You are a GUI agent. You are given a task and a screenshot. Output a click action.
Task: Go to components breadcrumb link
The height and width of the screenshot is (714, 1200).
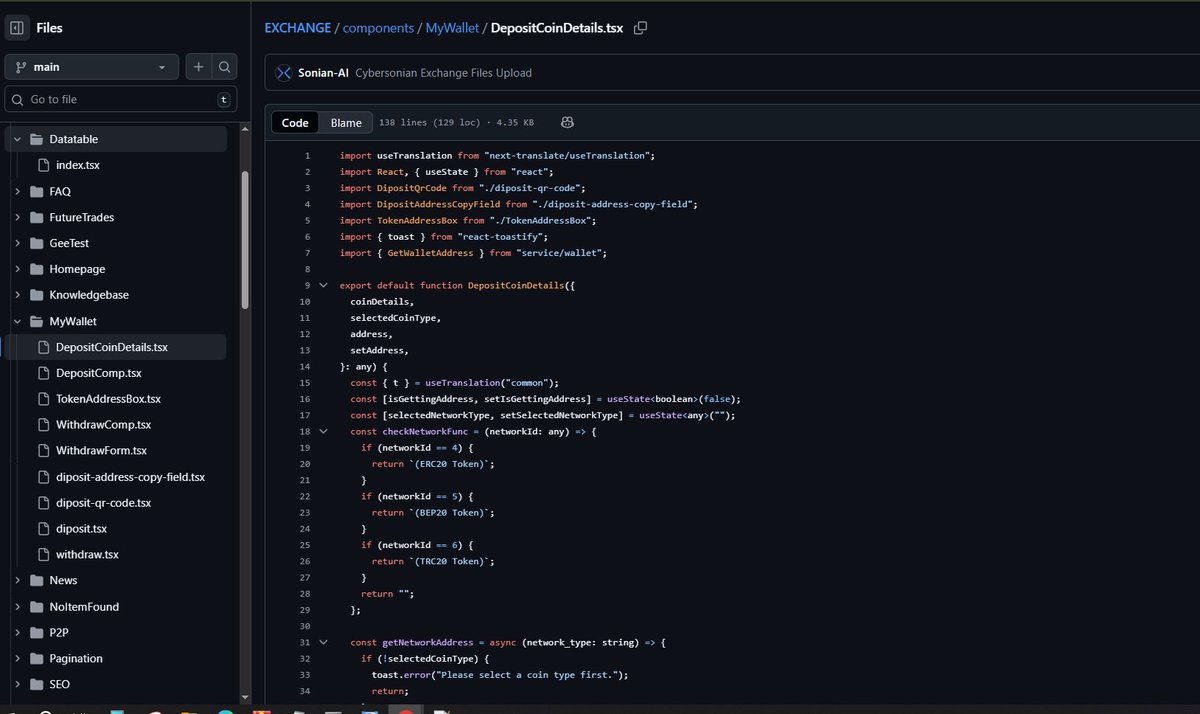click(378, 28)
